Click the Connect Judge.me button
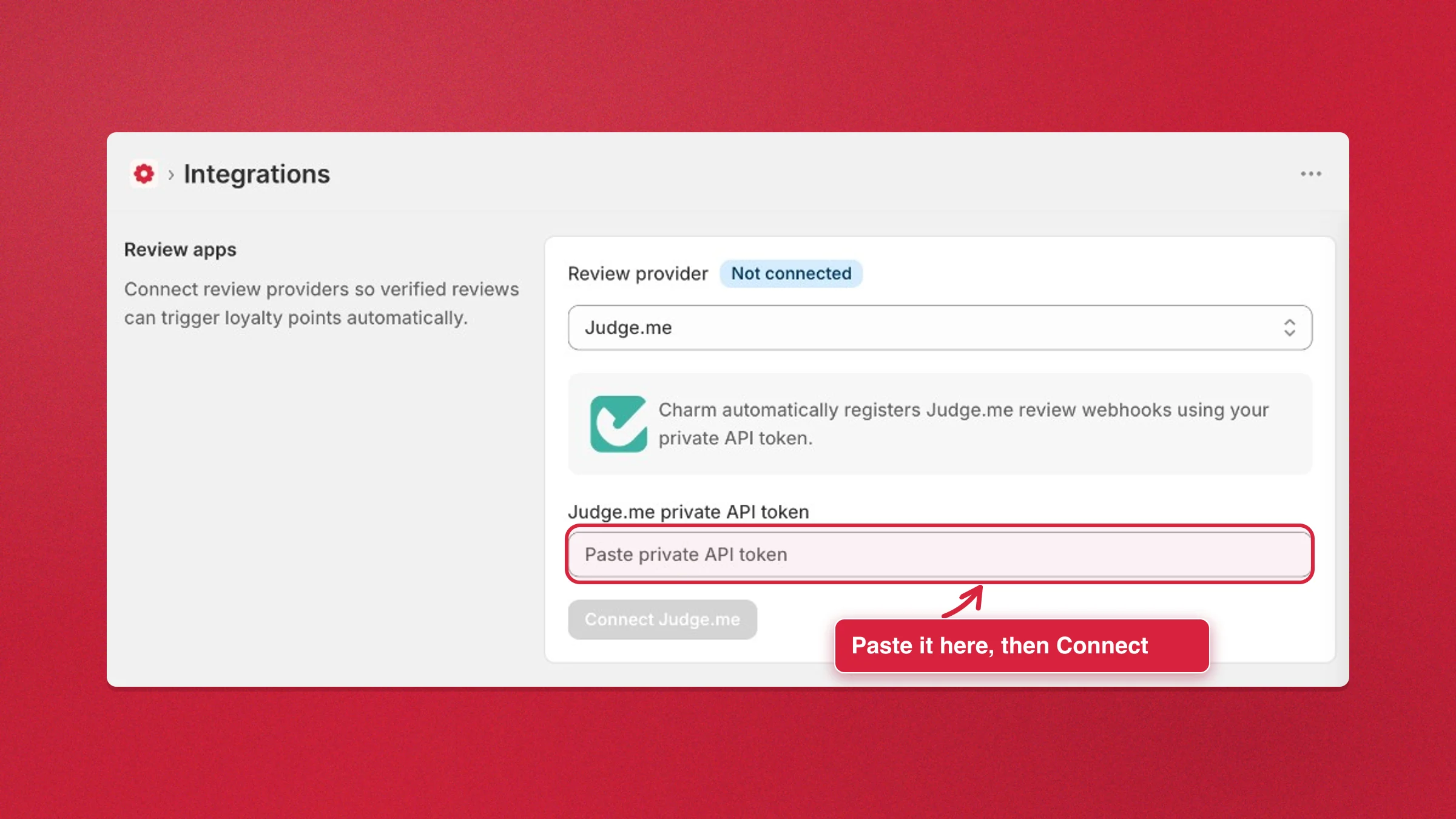 [662, 619]
